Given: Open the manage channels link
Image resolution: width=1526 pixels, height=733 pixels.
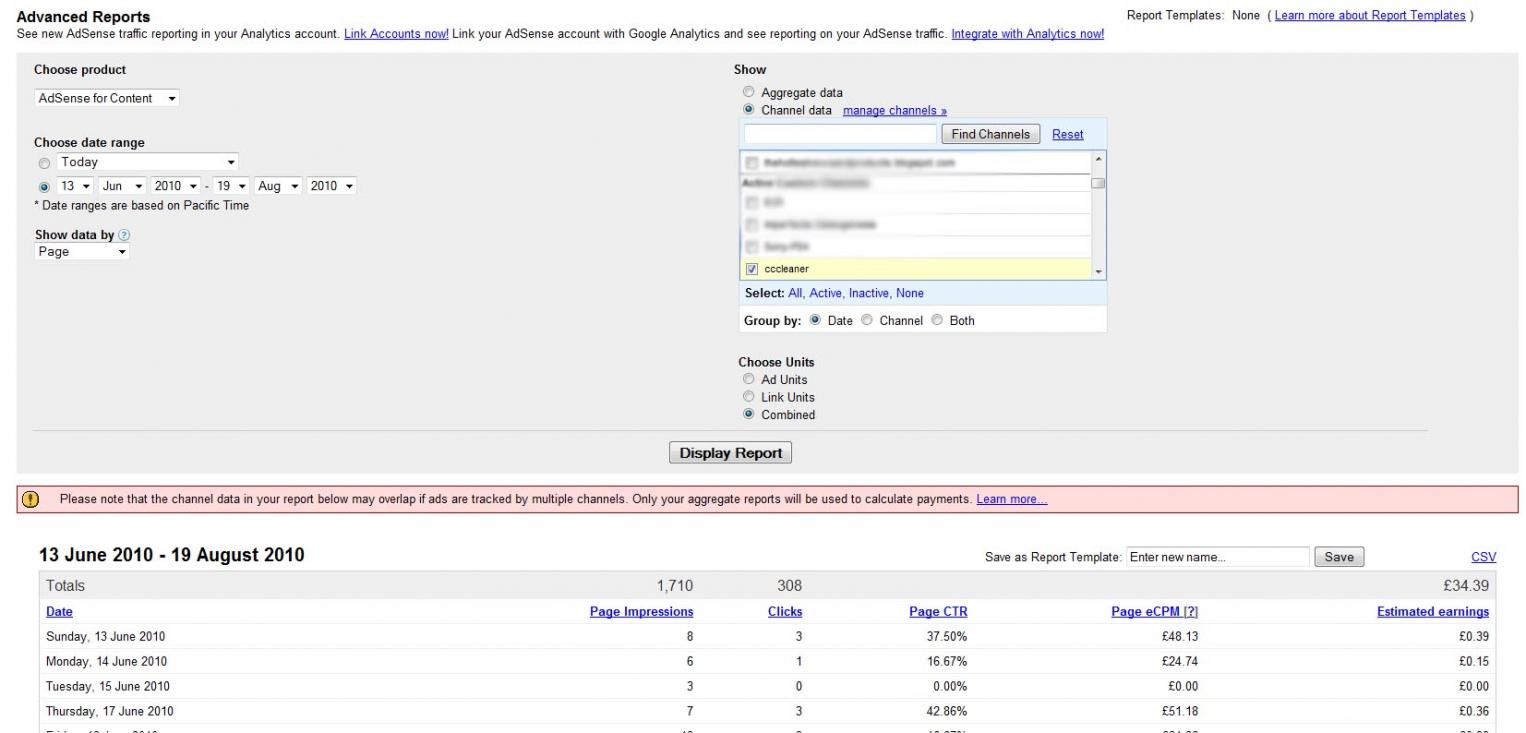Looking at the screenshot, I should 894,110.
